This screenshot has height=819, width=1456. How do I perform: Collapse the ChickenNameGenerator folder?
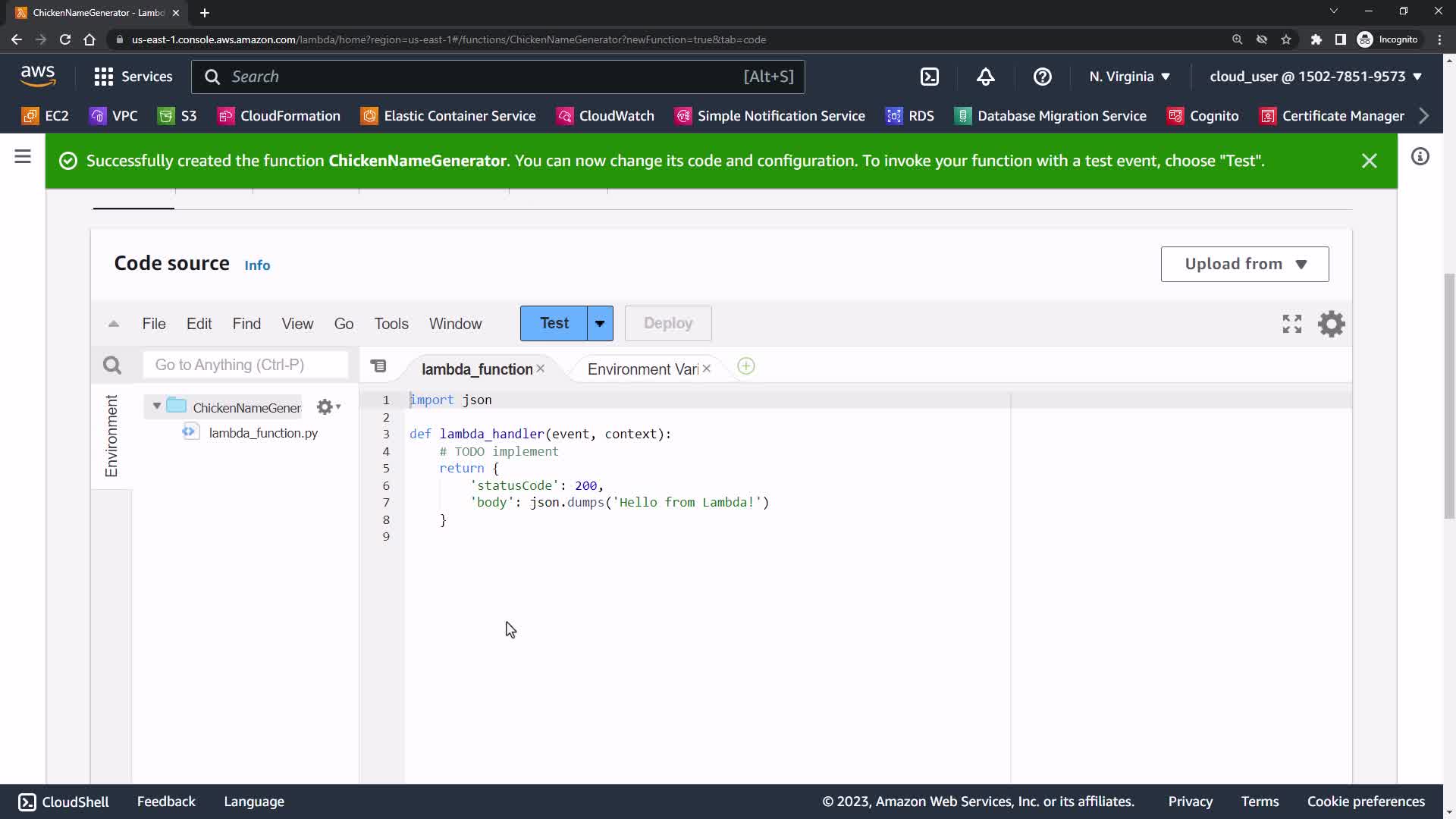tap(157, 406)
